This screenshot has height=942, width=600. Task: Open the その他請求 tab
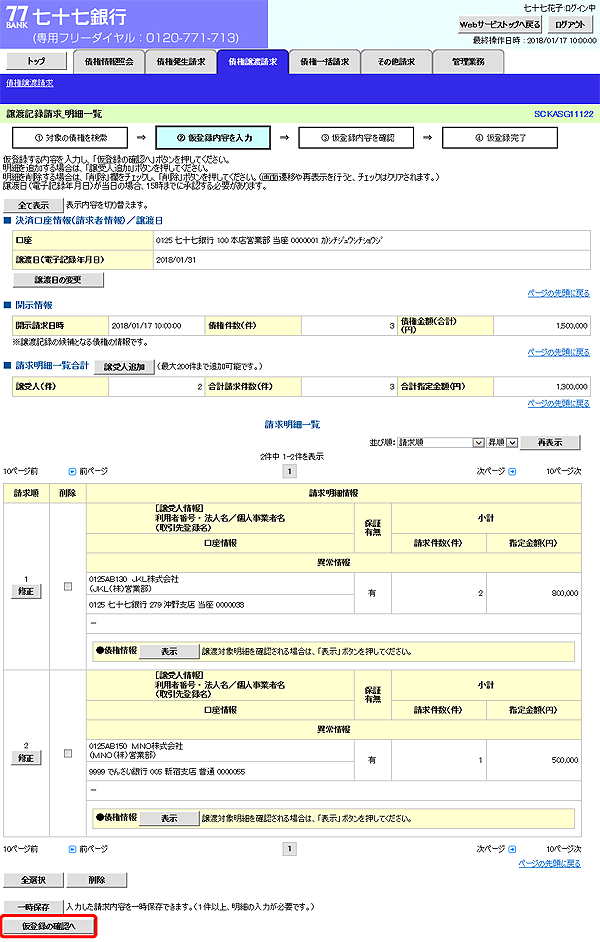click(396, 62)
